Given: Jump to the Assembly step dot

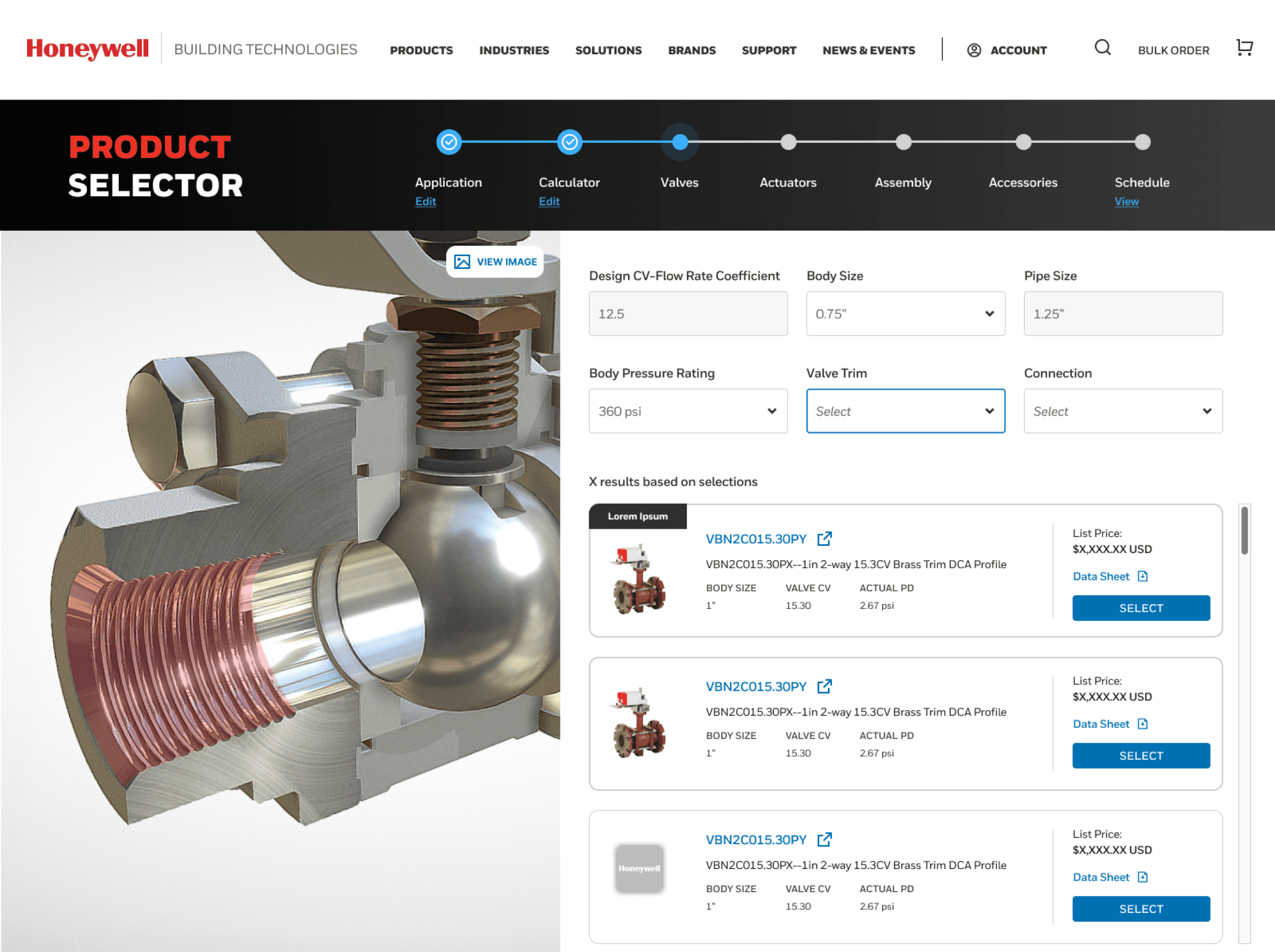Looking at the screenshot, I should [903, 142].
